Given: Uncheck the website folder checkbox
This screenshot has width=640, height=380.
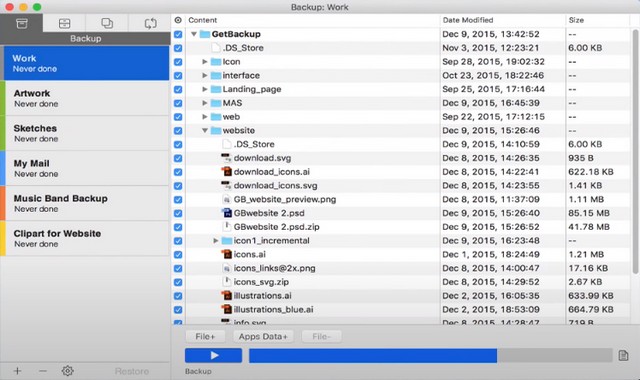Looking at the screenshot, I should pos(178,131).
